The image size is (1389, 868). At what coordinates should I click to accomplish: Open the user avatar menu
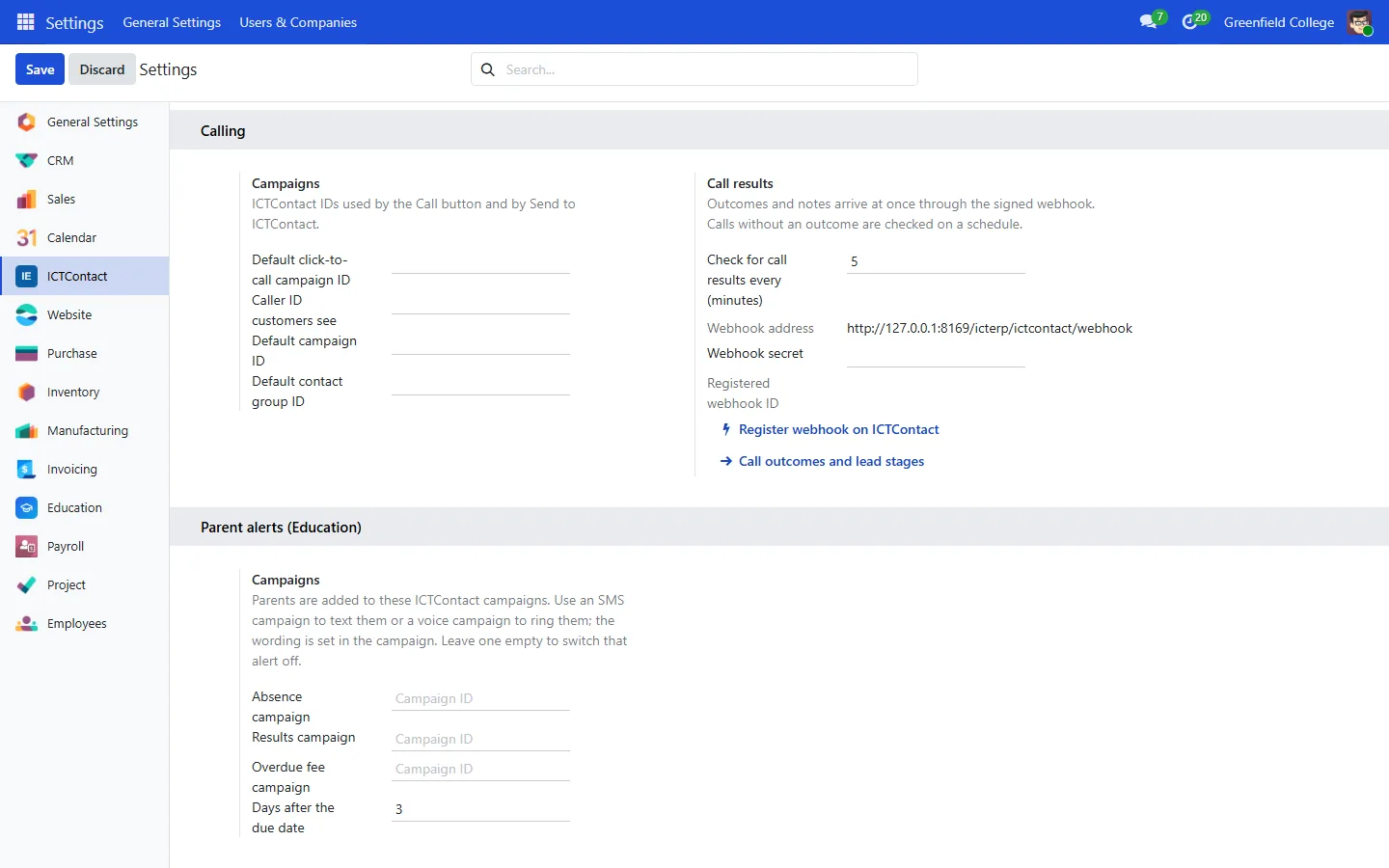coord(1359,22)
